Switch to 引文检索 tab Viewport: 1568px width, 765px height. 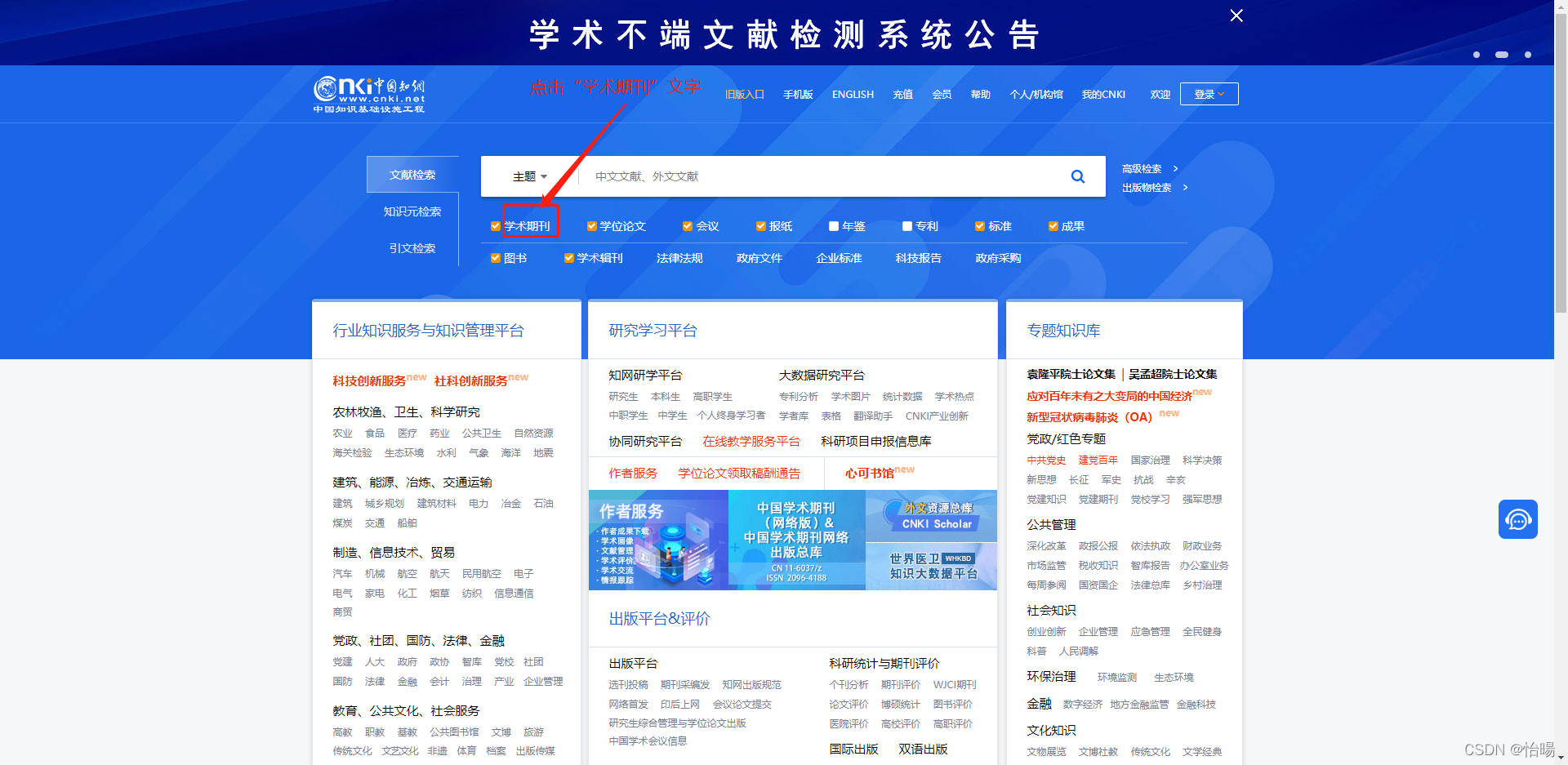(412, 248)
